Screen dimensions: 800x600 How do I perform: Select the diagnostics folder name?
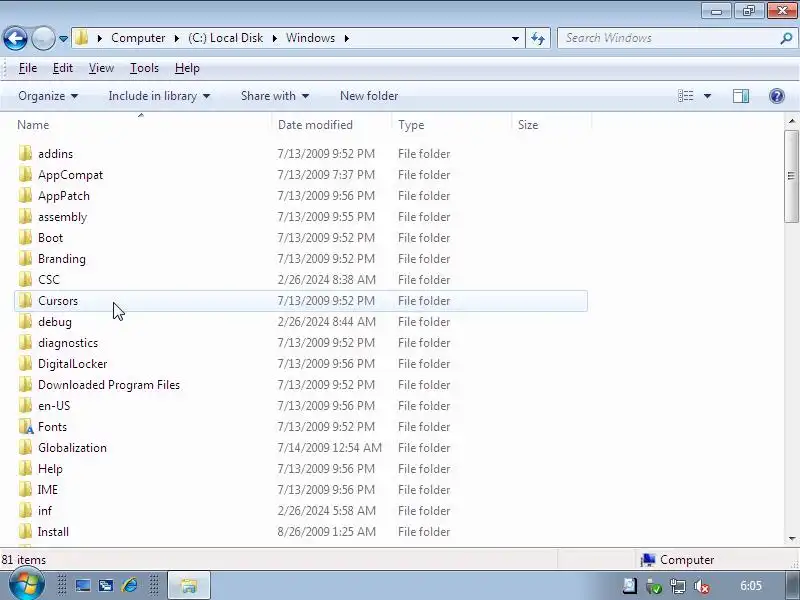pyautogui.click(x=68, y=343)
